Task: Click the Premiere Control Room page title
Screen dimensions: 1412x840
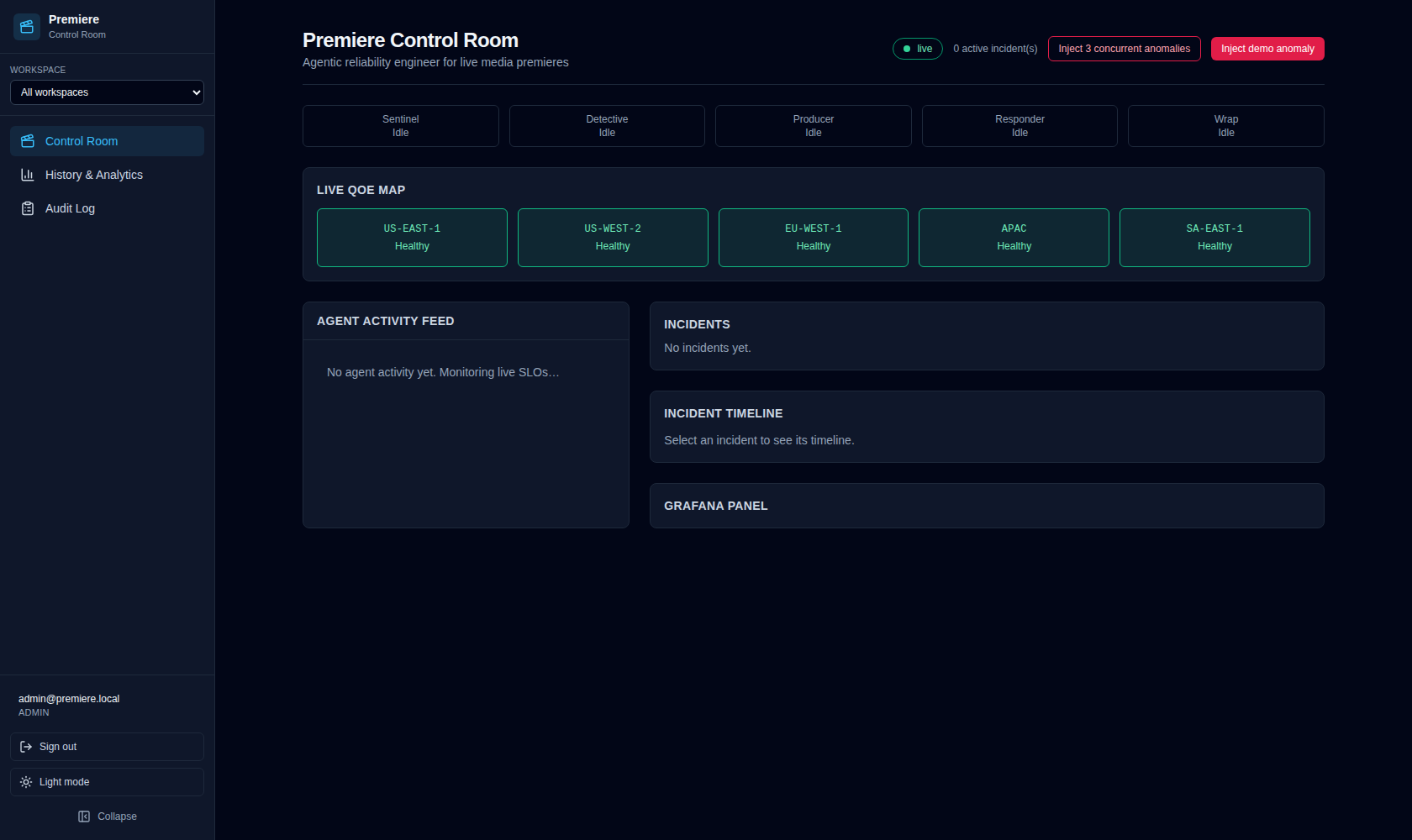Action: coord(410,40)
